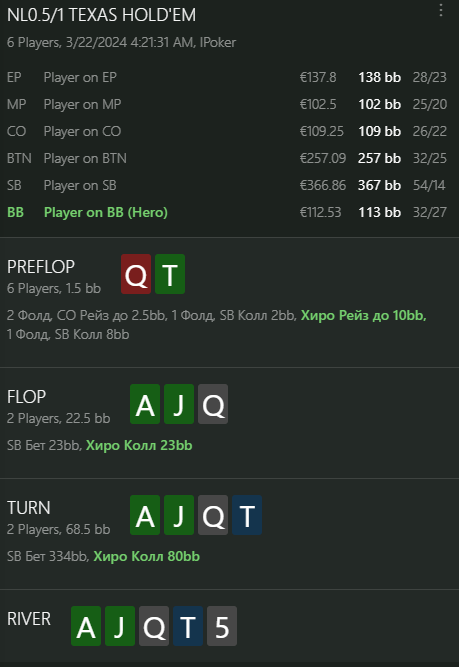Select Player on EP row
Image resolution: width=459 pixels, height=667 pixels.
pyautogui.click(x=227, y=77)
